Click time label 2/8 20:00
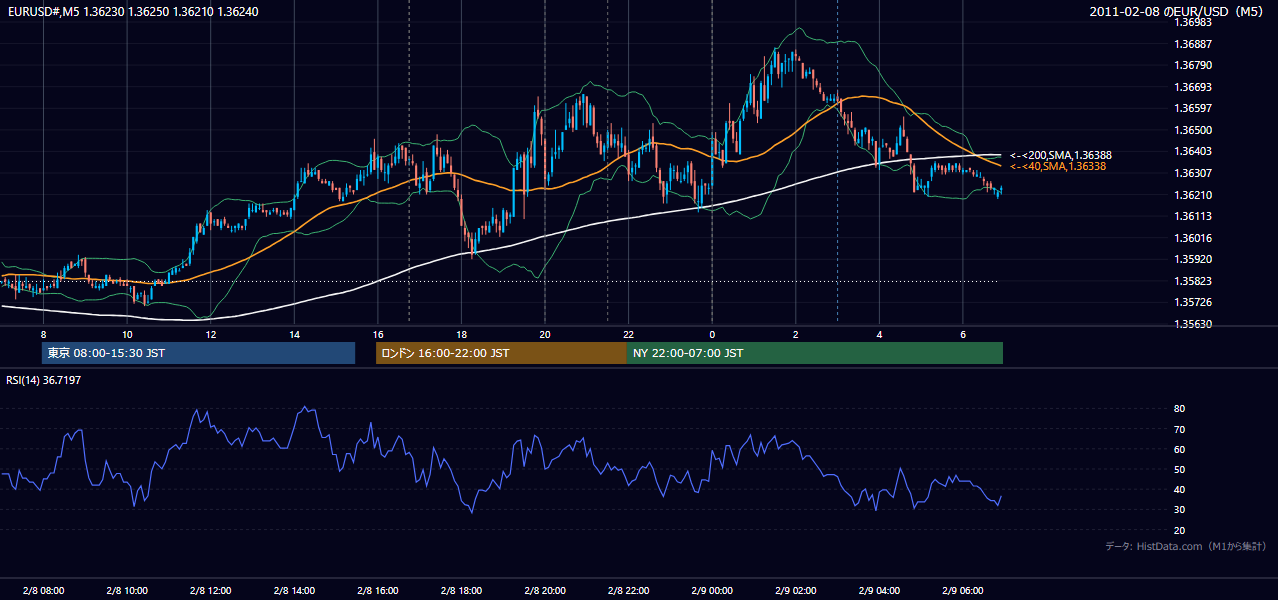Screen dimensions: 1278x600 [x=544, y=590]
